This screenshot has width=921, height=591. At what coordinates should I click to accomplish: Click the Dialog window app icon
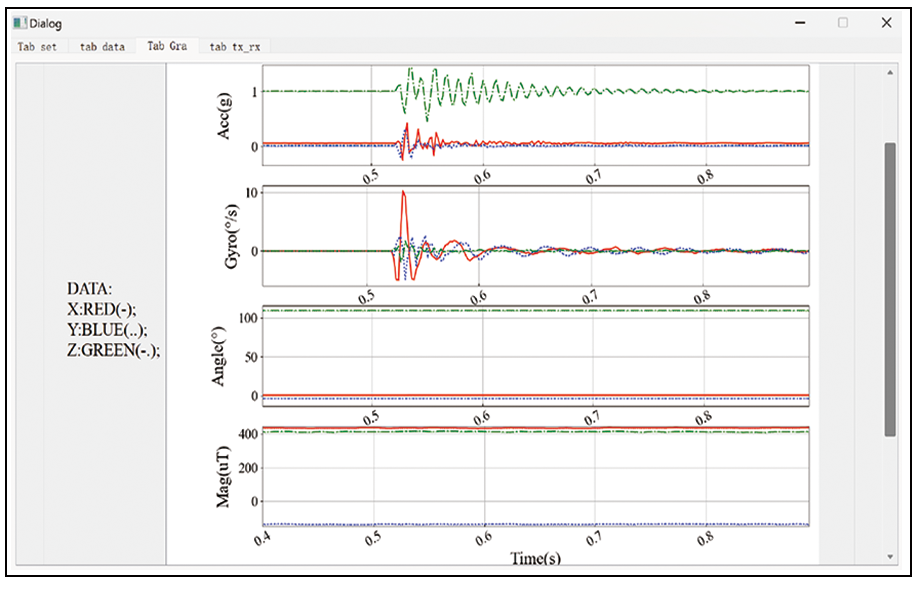[x=20, y=23]
